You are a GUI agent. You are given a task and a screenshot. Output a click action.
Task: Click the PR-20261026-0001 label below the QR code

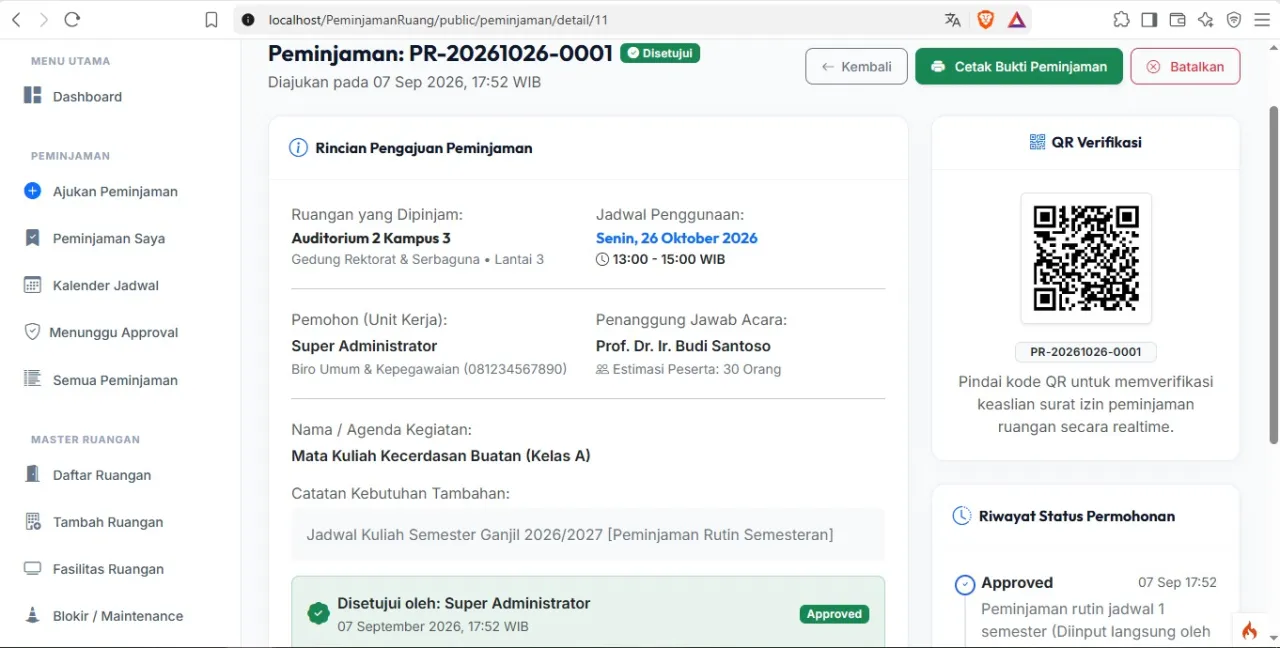[x=1086, y=352]
